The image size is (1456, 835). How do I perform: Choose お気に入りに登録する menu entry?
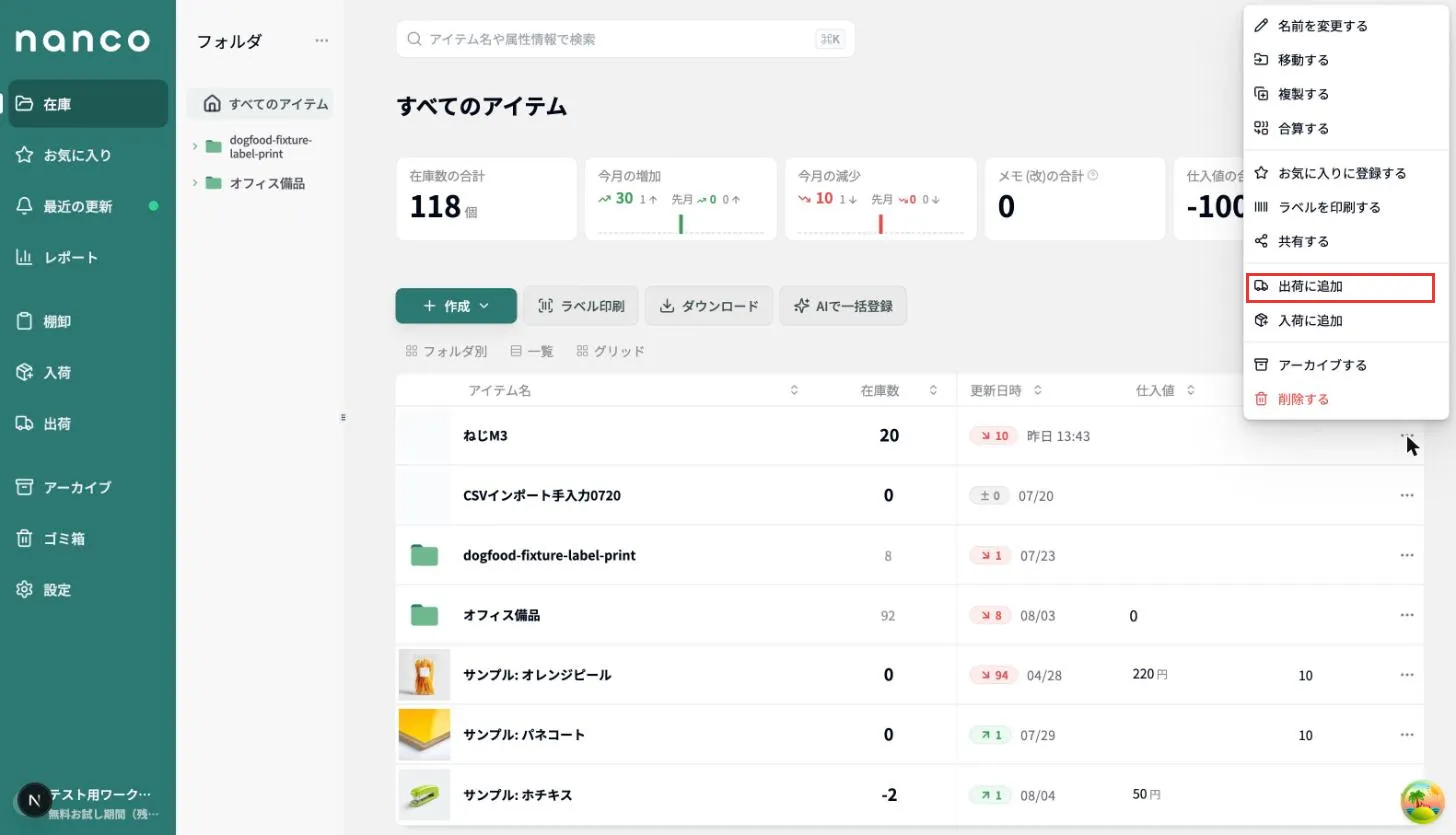pos(1346,173)
